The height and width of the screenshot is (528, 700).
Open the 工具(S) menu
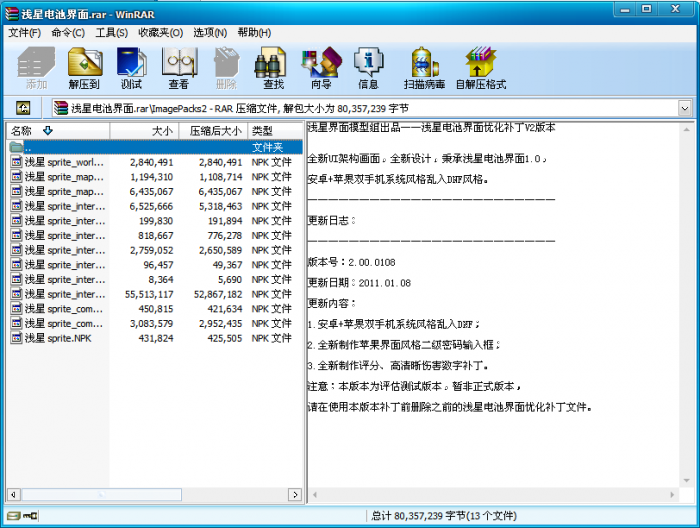click(x=112, y=33)
